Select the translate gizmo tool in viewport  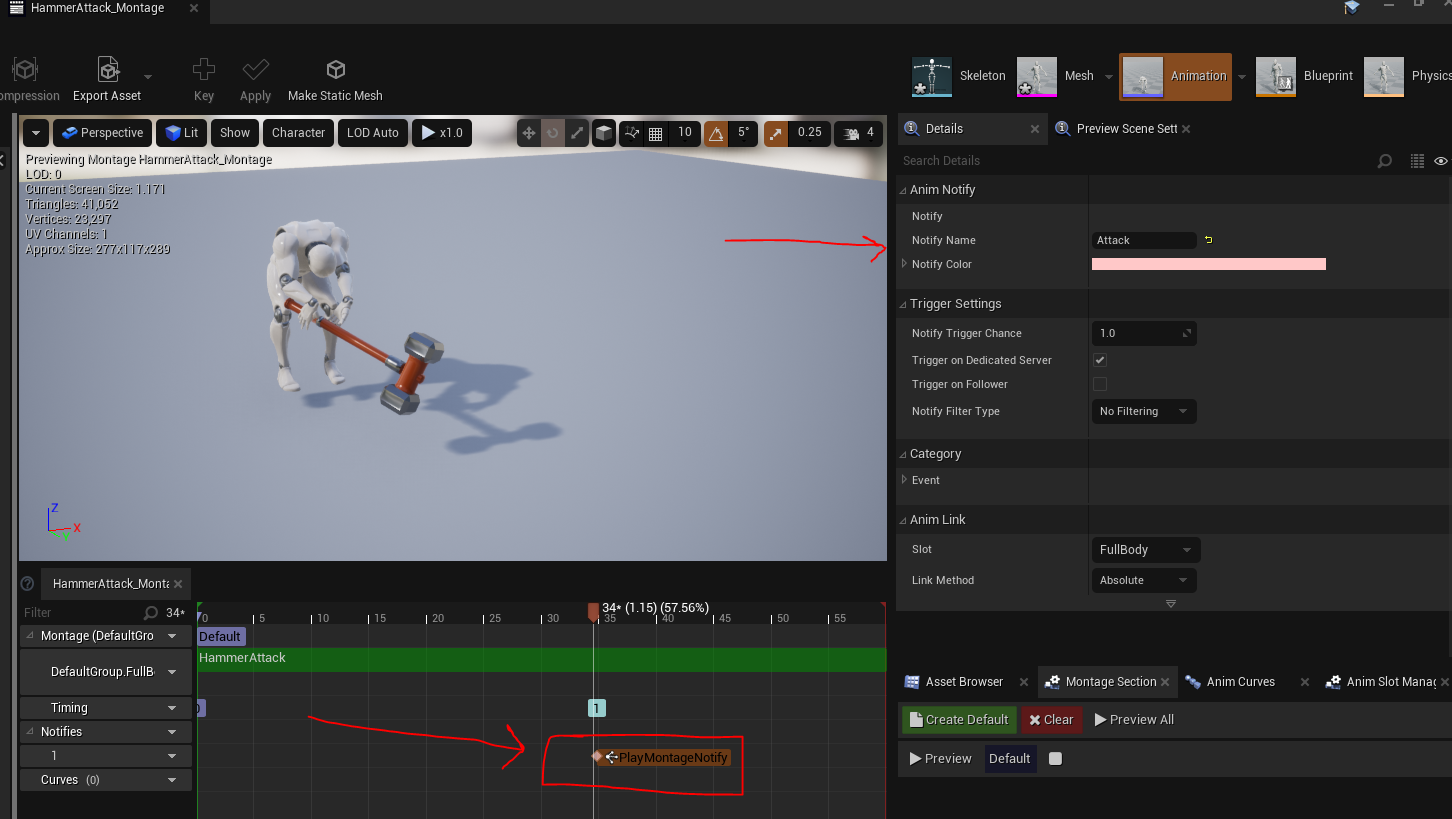(x=529, y=133)
